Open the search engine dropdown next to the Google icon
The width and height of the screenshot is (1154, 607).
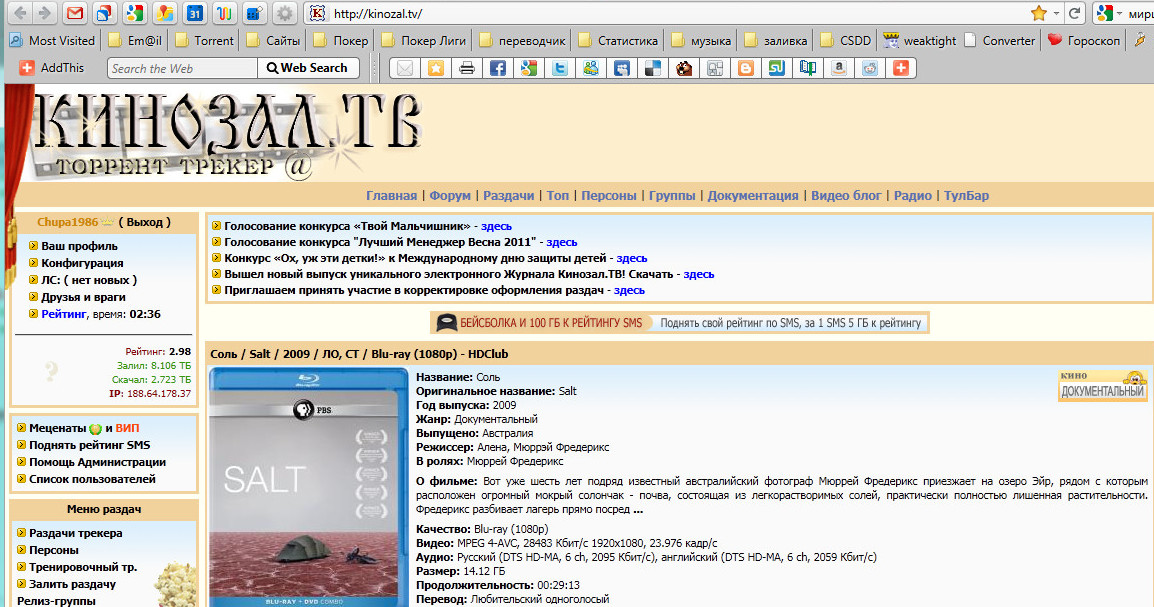tap(1119, 13)
